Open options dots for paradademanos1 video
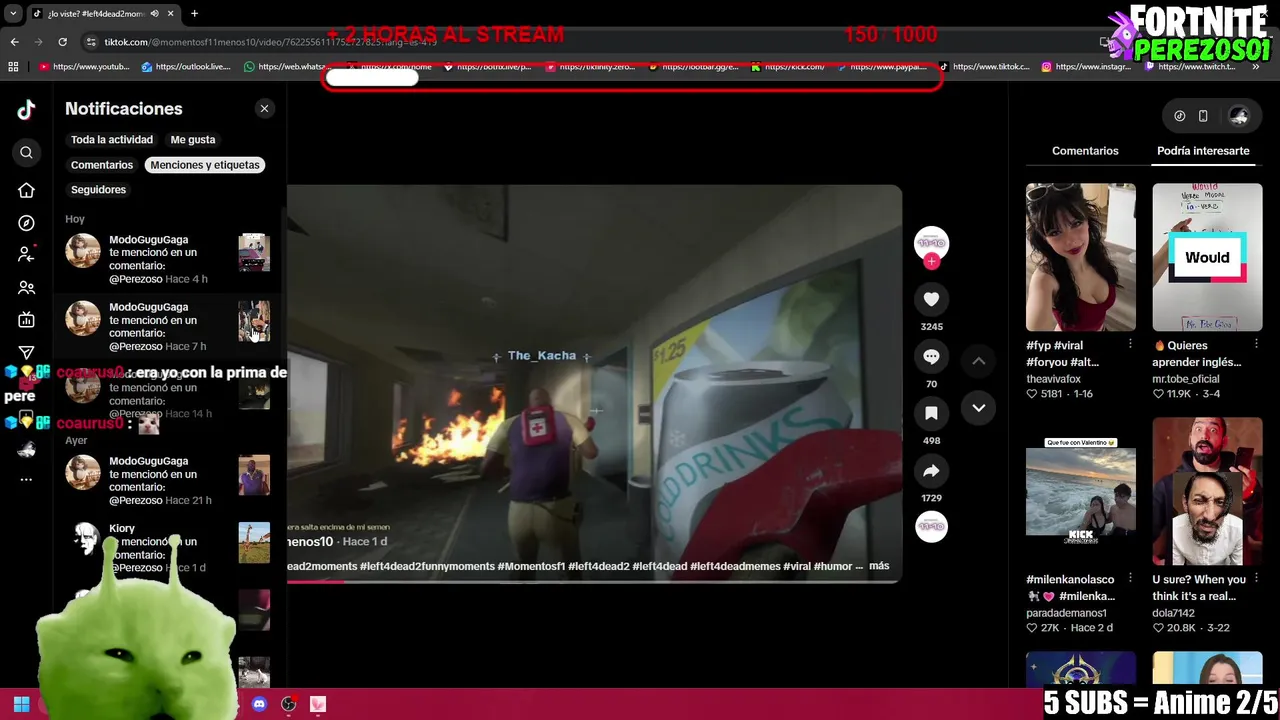The image size is (1280, 720). click(1130, 578)
